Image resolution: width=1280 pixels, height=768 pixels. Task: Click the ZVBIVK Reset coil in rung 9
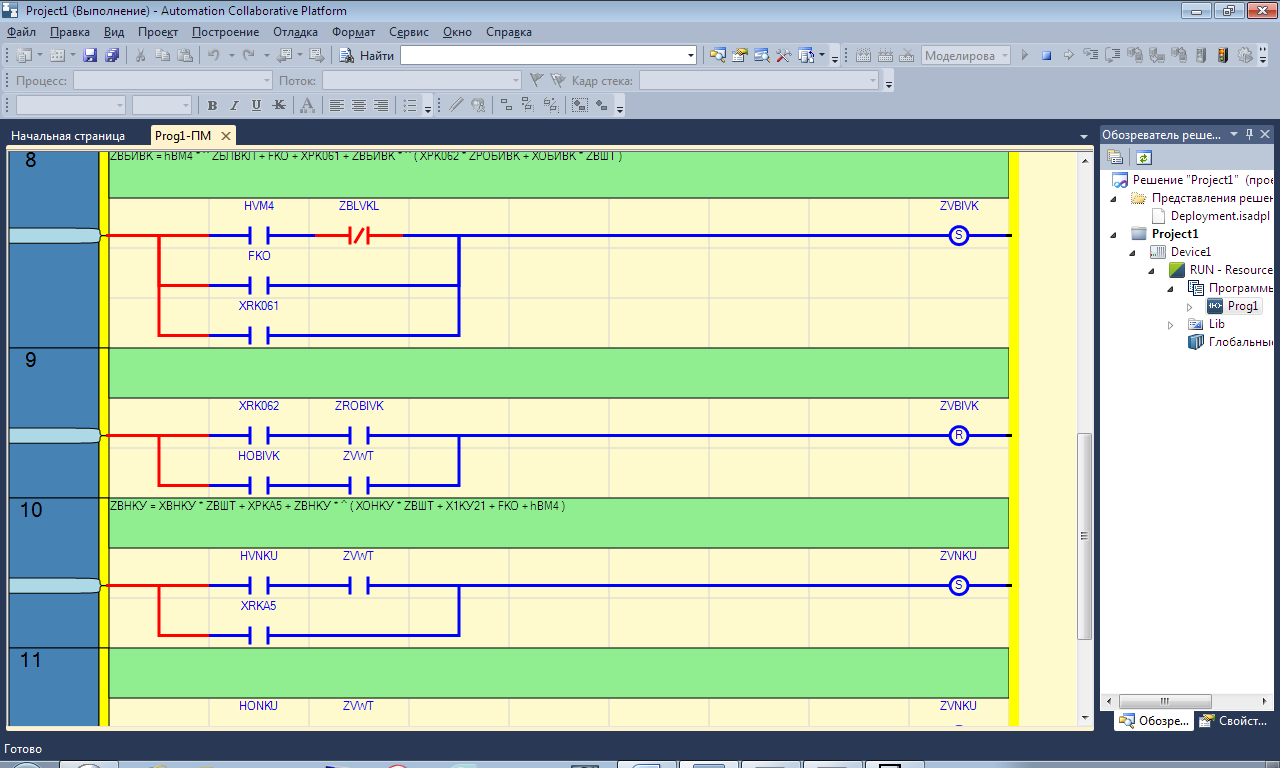(x=958, y=436)
